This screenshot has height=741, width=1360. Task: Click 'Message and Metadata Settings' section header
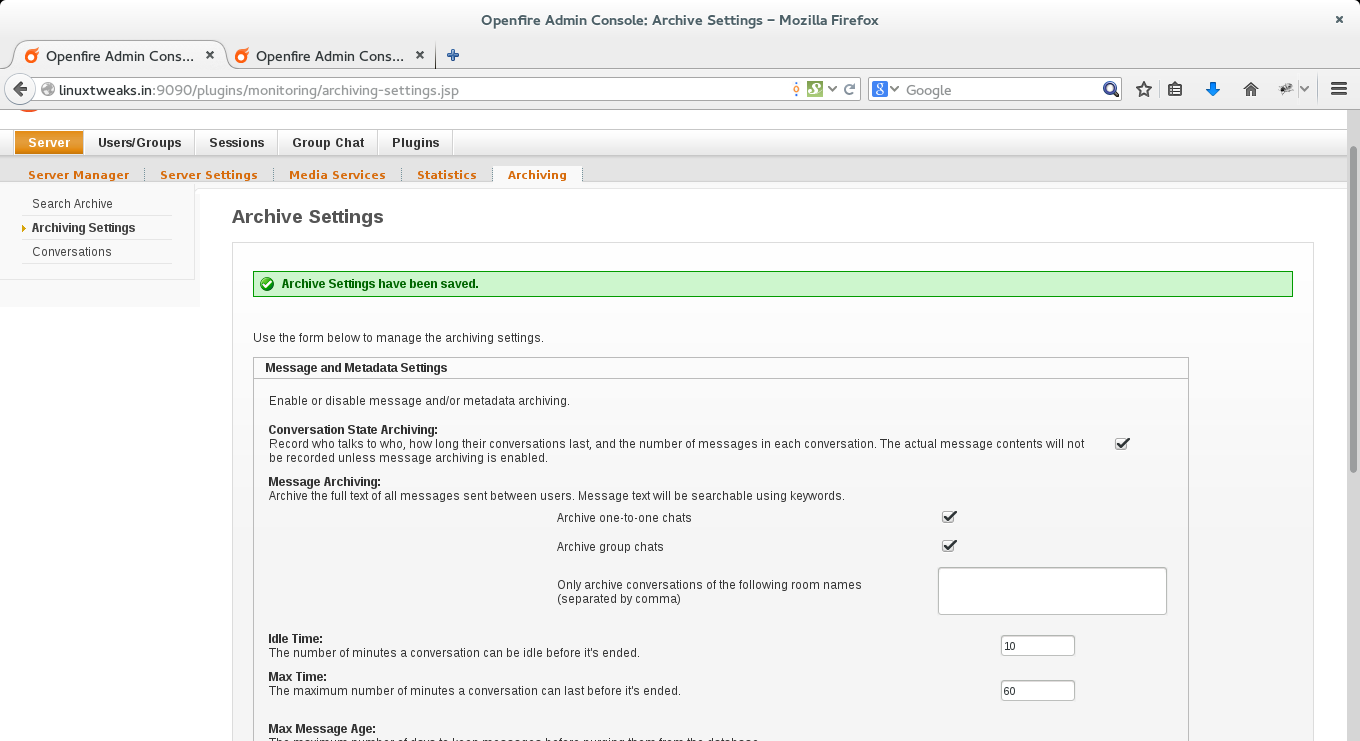356,368
